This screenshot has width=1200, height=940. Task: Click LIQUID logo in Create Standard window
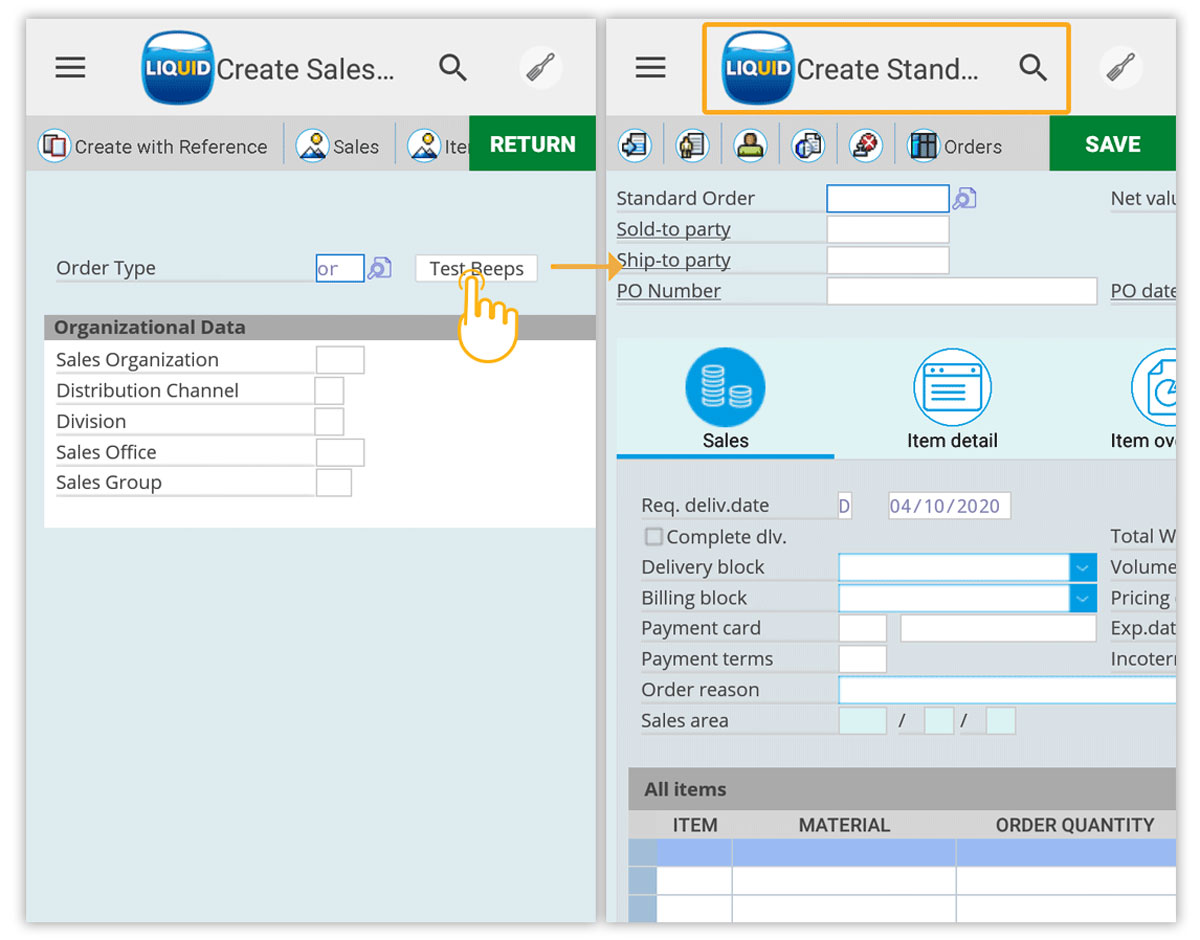[x=758, y=68]
